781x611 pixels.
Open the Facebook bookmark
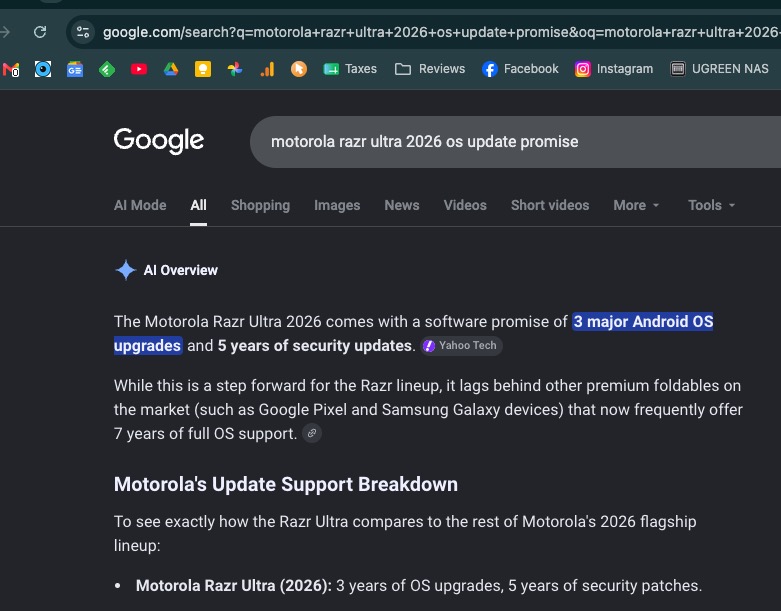tap(520, 69)
